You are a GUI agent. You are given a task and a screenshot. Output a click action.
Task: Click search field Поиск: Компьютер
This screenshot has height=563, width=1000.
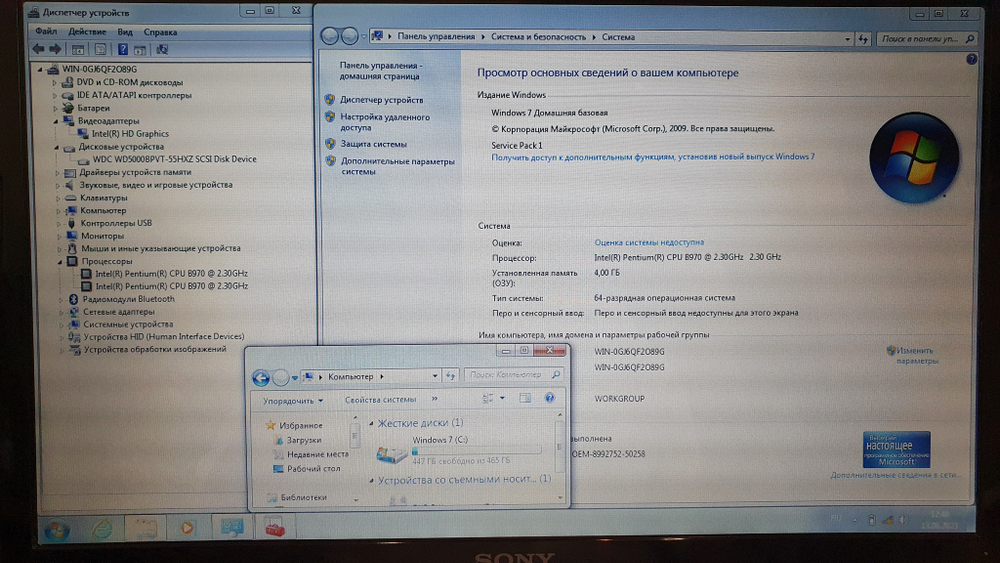[513, 375]
